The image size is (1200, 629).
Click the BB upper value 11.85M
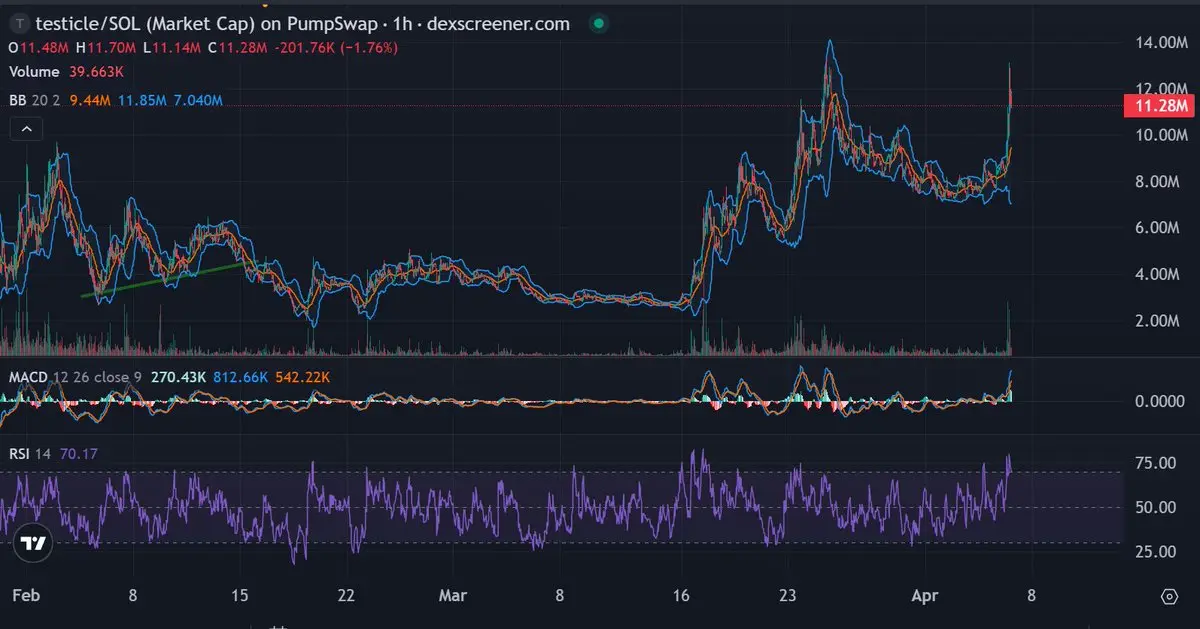141,101
